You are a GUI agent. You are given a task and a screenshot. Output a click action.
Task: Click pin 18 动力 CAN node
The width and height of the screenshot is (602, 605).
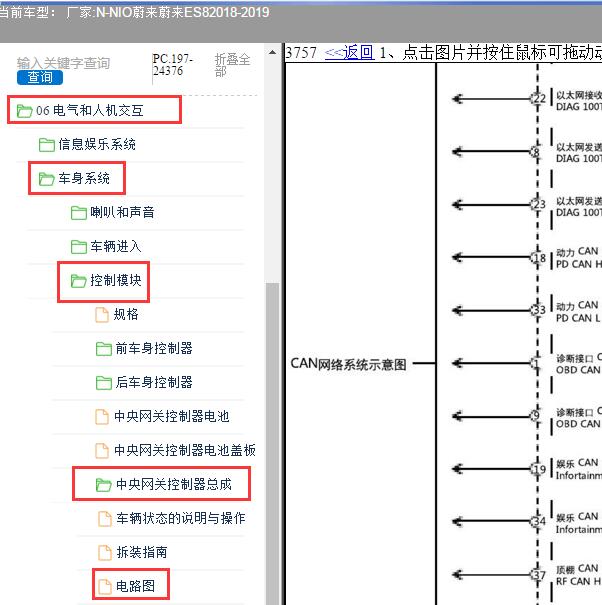pyautogui.click(x=538, y=257)
